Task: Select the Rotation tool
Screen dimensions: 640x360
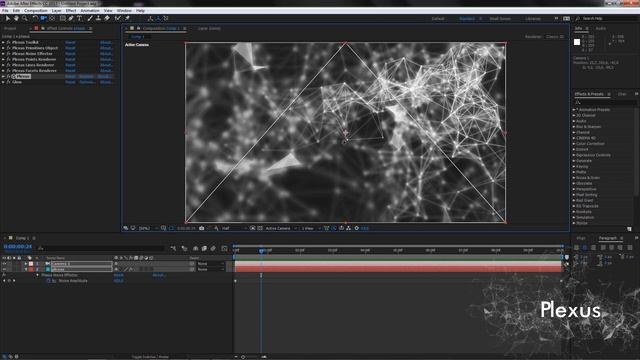Action: click(x=35, y=18)
